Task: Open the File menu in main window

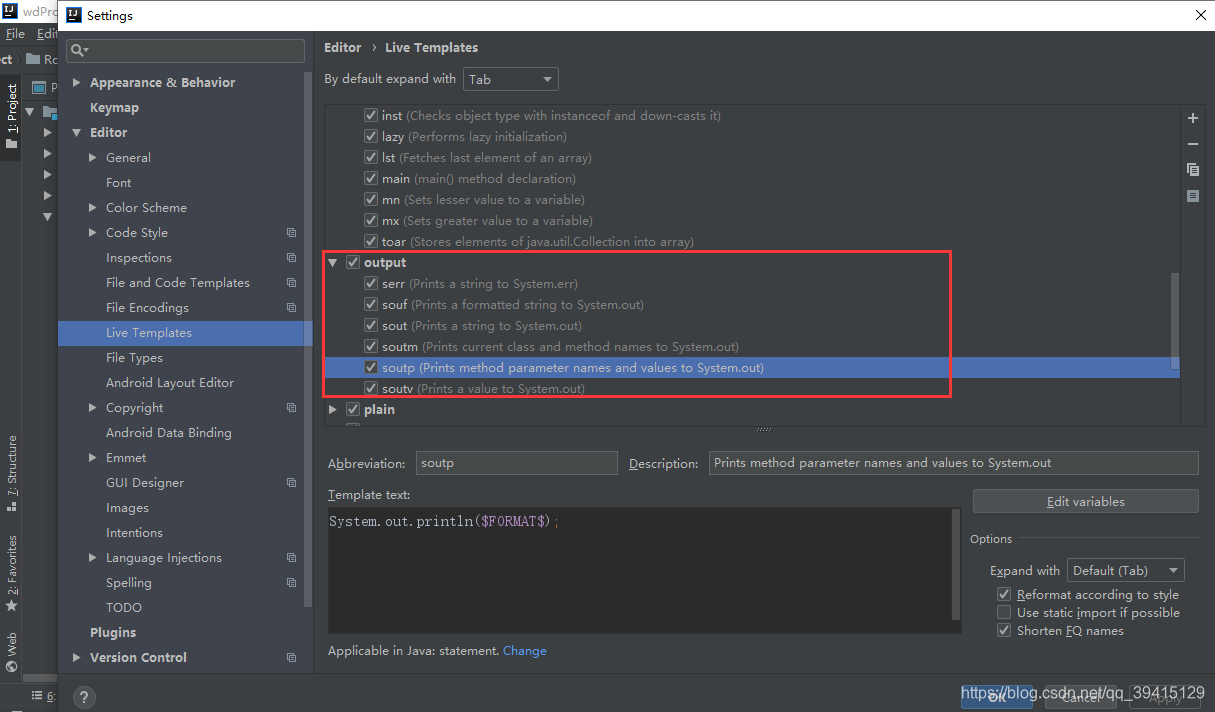Action: tap(15, 34)
